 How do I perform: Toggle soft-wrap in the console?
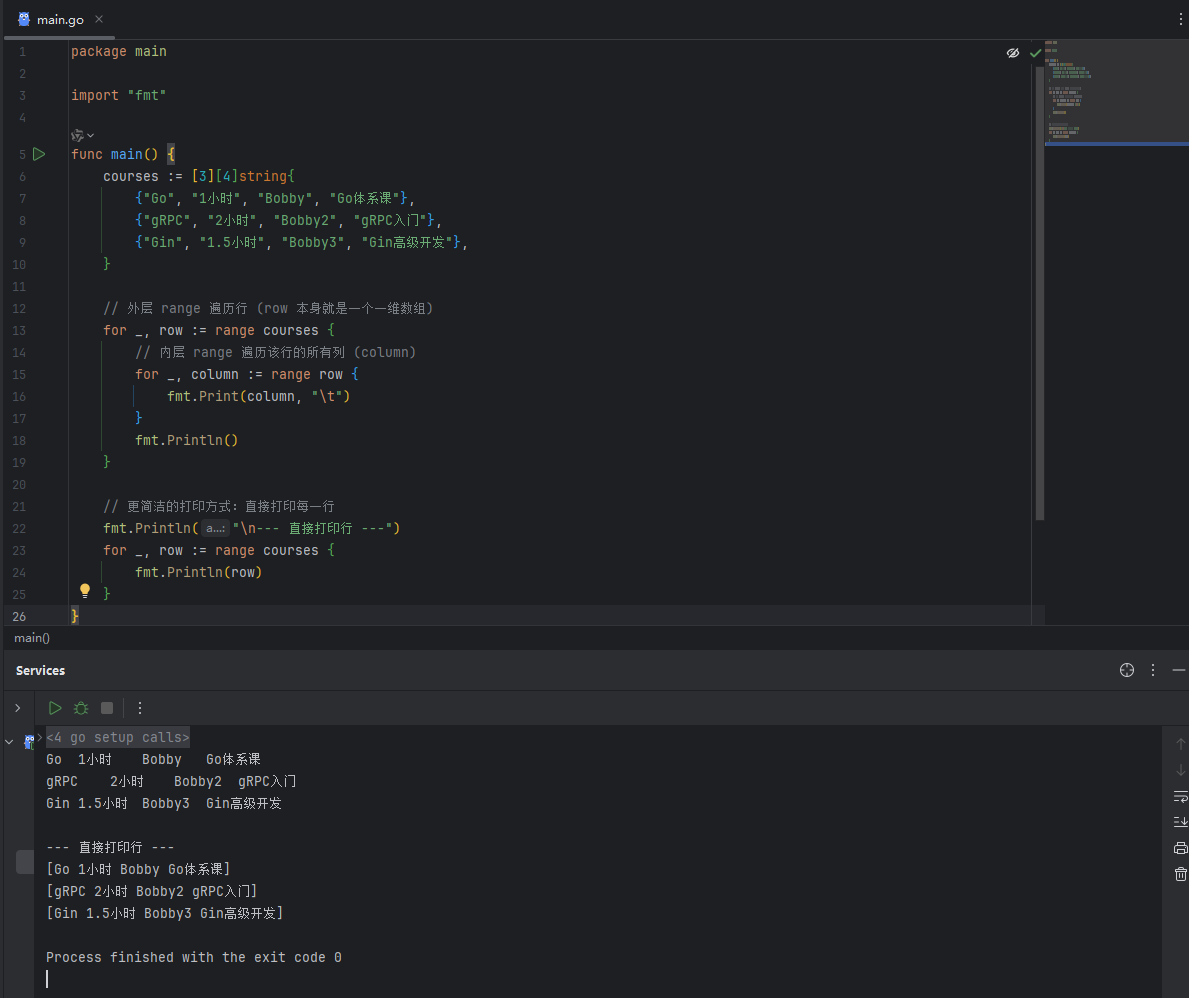pos(1180,796)
